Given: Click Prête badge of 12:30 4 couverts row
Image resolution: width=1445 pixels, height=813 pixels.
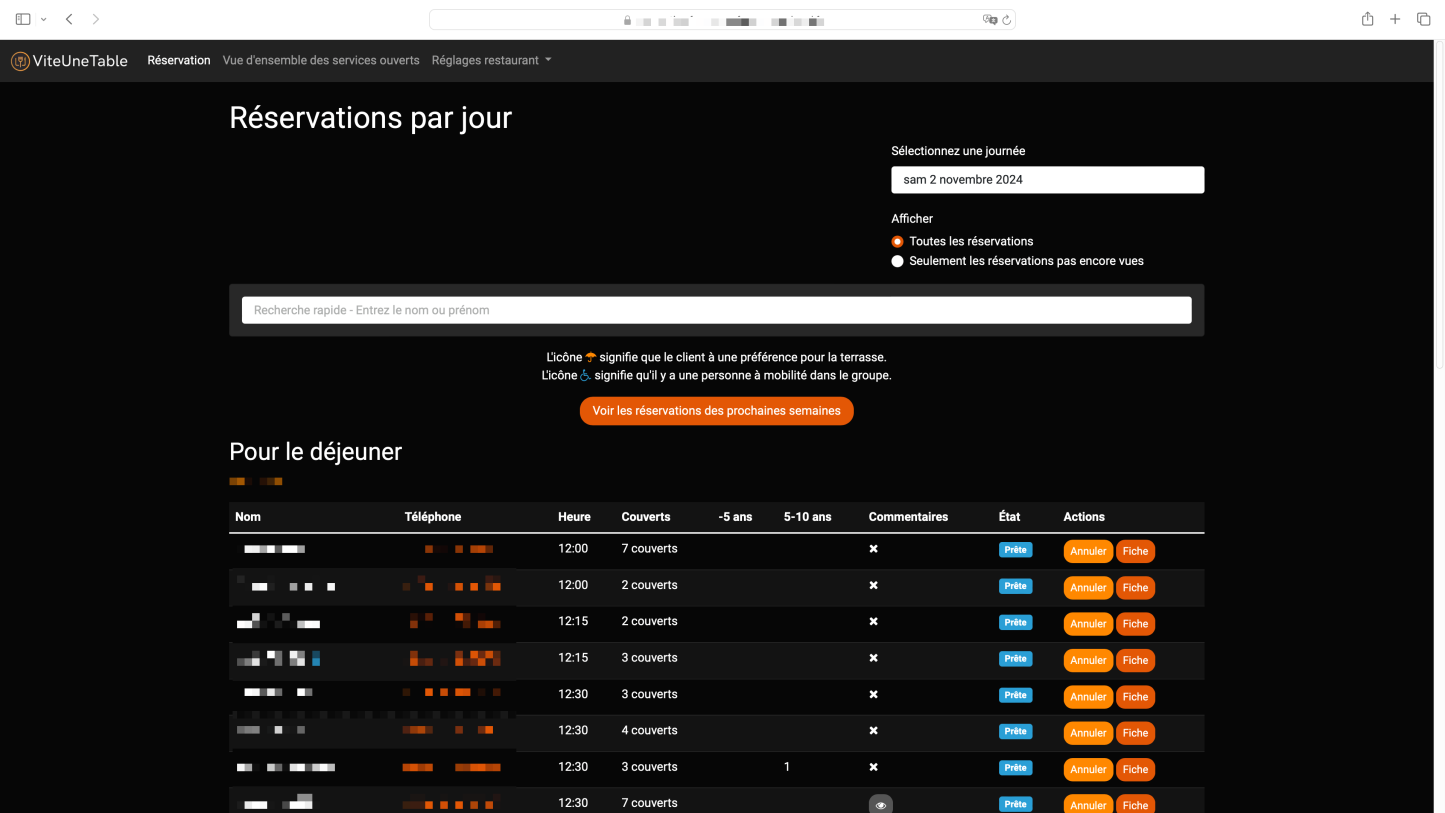Looking at the screenshot, I should (x=1015, y=731).
